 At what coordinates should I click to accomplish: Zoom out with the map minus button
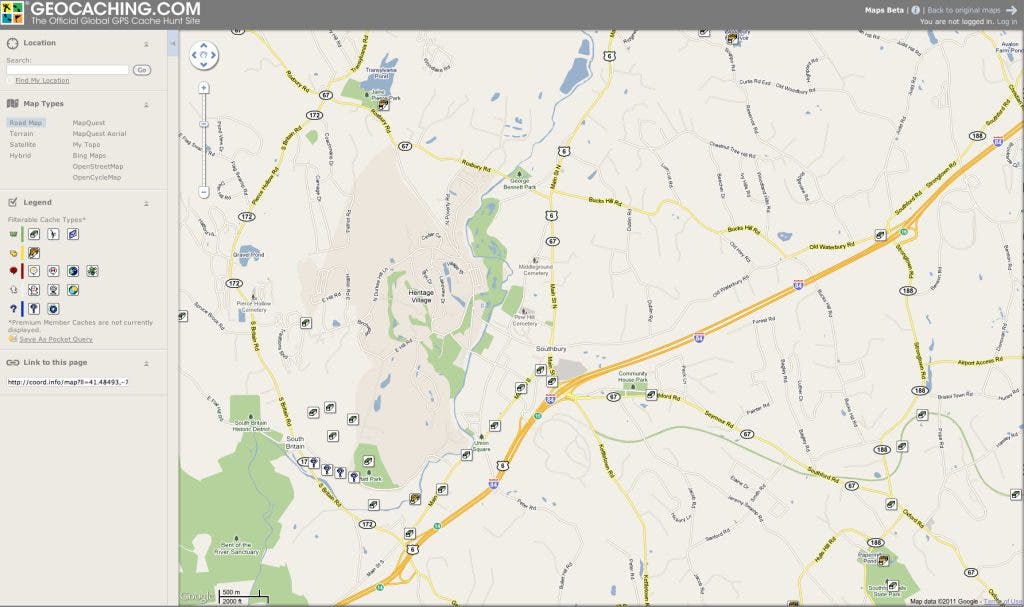point(204,192)
